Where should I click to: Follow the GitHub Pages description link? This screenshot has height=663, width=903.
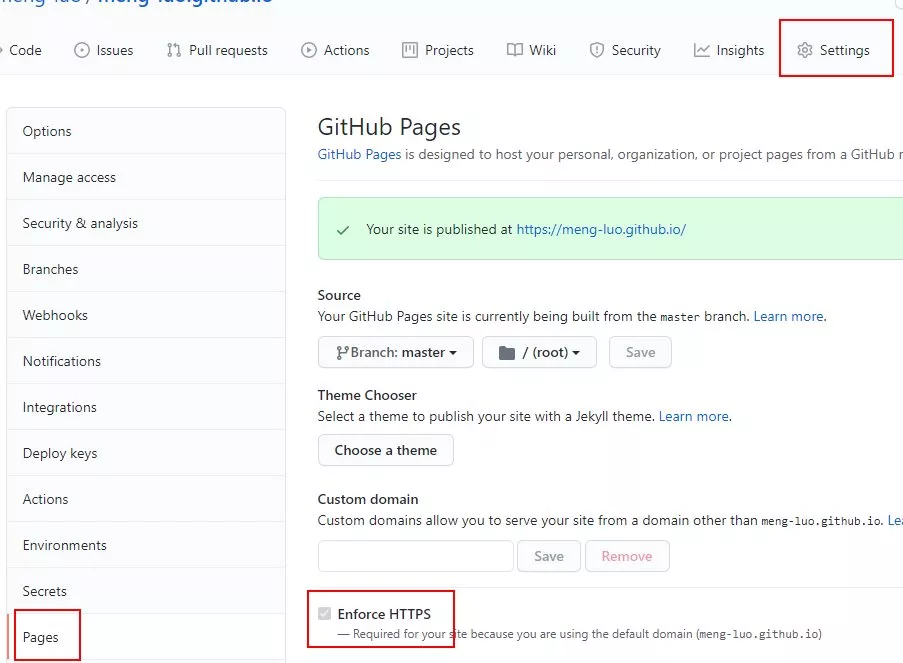(x=359, y=154)
